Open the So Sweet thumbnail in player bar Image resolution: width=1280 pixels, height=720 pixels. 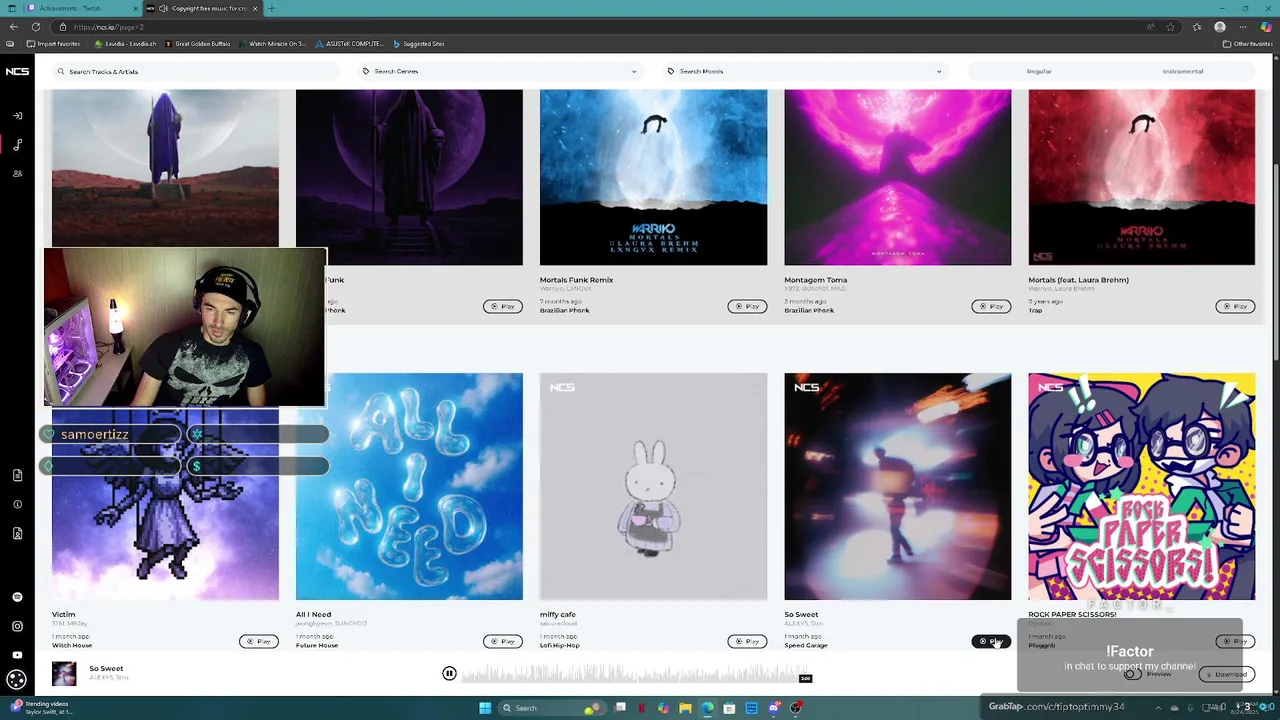tap(64, 674)
